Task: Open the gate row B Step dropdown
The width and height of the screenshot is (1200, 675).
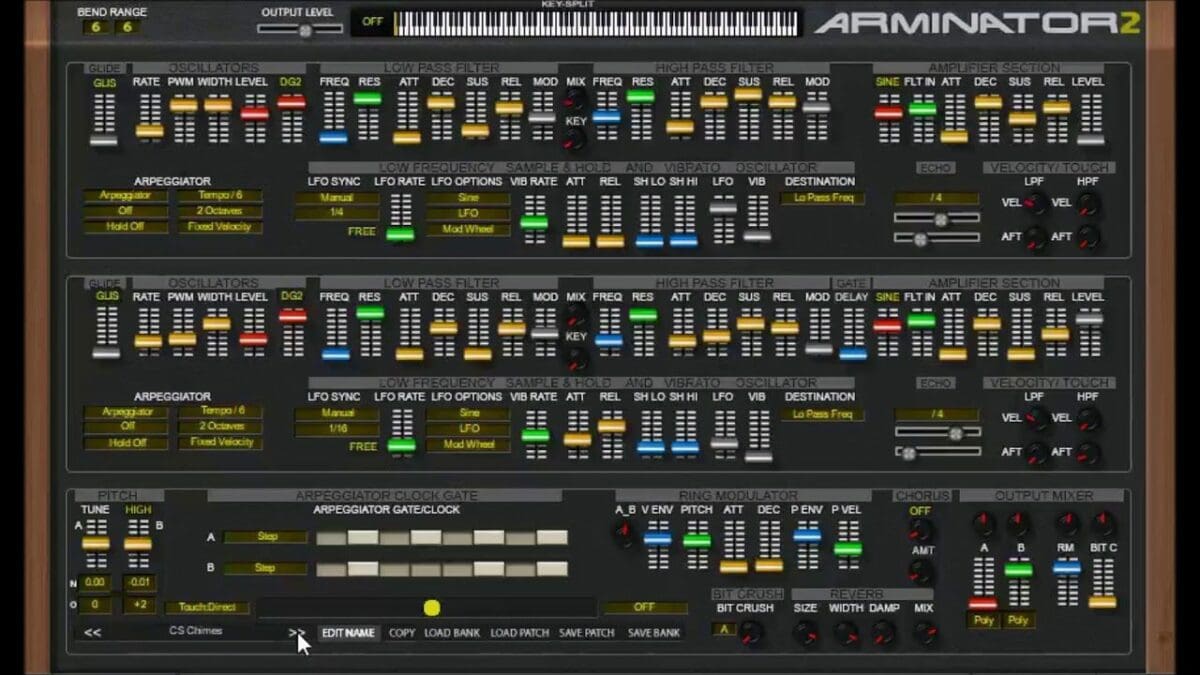Action: (265, 568)
